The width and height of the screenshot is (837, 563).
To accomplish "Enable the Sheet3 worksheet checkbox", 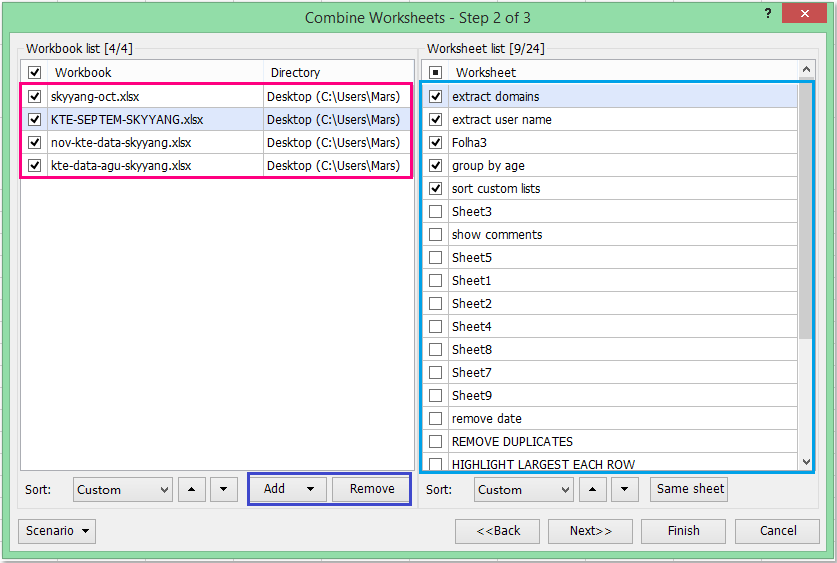I will pos(436,212).
